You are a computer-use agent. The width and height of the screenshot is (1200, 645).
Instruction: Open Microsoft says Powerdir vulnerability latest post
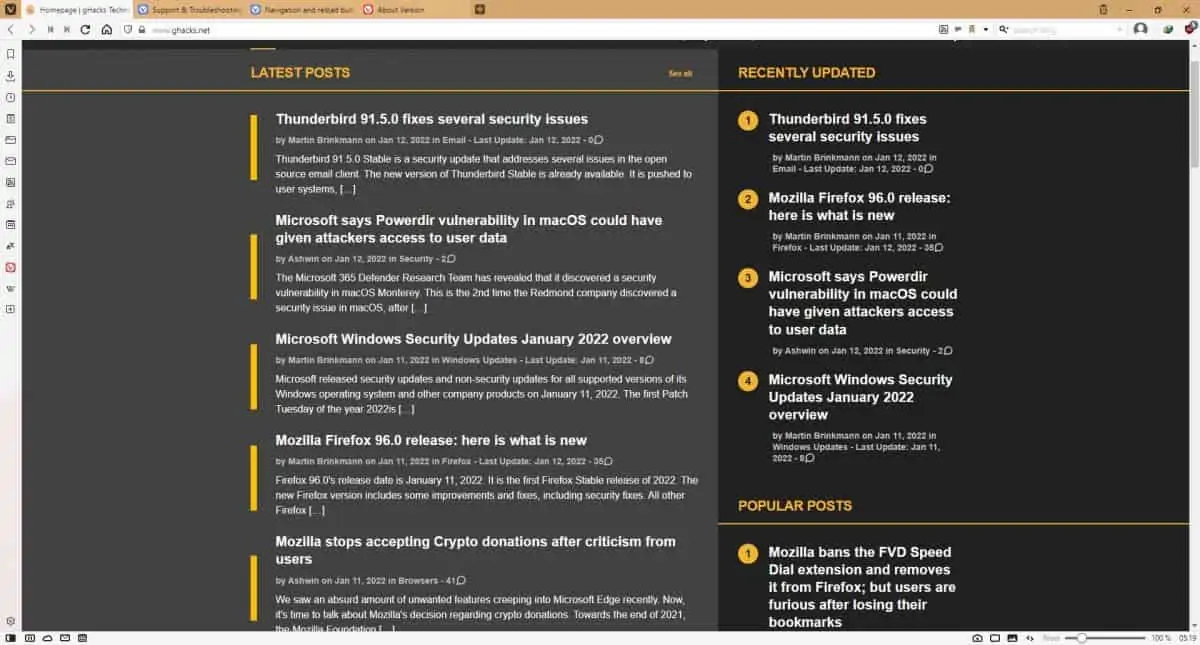pos(469,229)
